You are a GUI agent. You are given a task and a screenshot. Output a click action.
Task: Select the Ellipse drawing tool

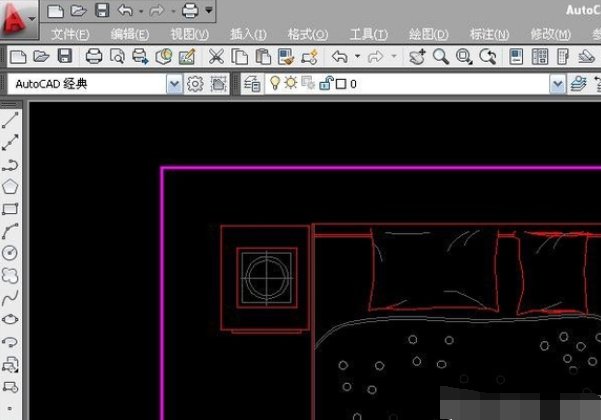[x=11, y=319]
